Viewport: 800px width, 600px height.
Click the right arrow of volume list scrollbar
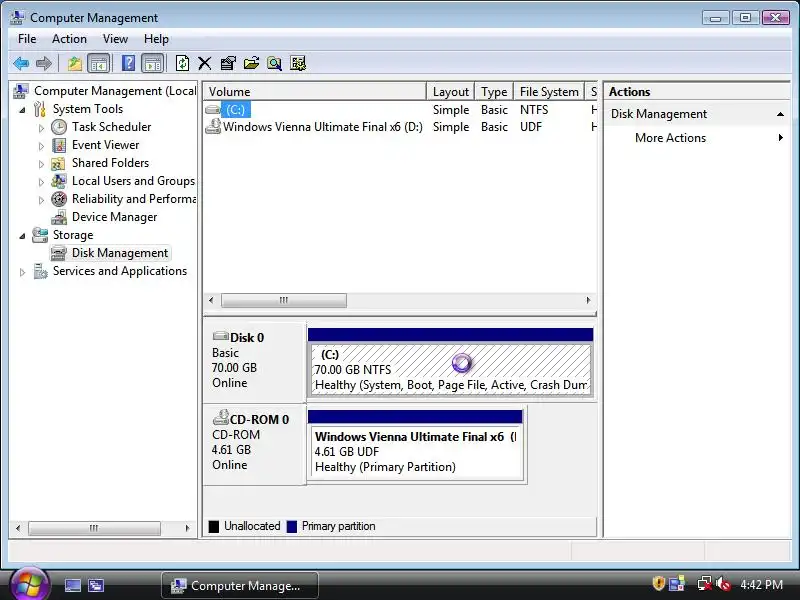(x=588, y=301)
